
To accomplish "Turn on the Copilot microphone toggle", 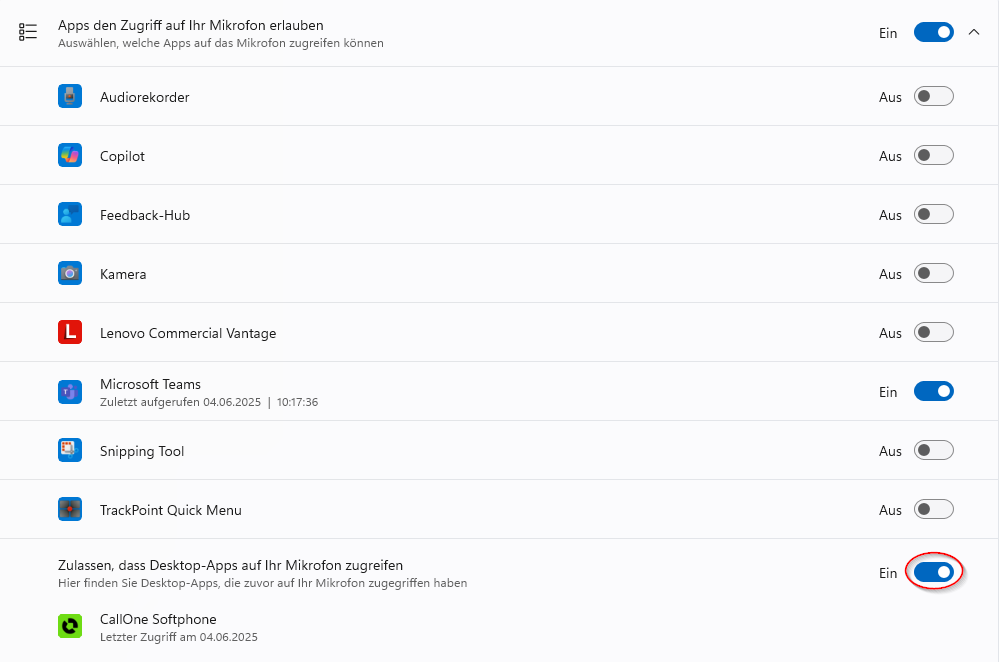I will coord(933,155).
